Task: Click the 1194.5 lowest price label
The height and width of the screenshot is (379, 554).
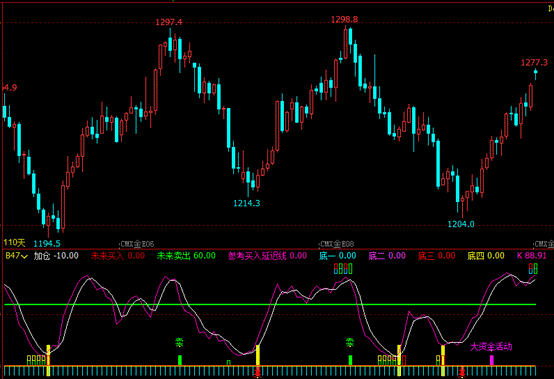Action: (47, 243)
